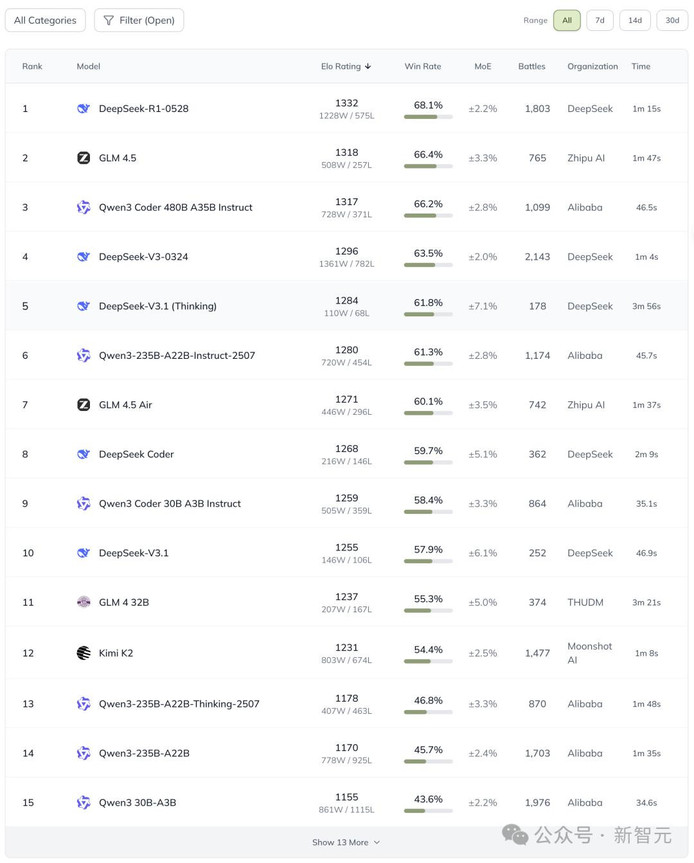The image size is (694, 863).
Task: Sort by Elo Rating column arrow
Action: pyautogui.click(x=368, y=67)
